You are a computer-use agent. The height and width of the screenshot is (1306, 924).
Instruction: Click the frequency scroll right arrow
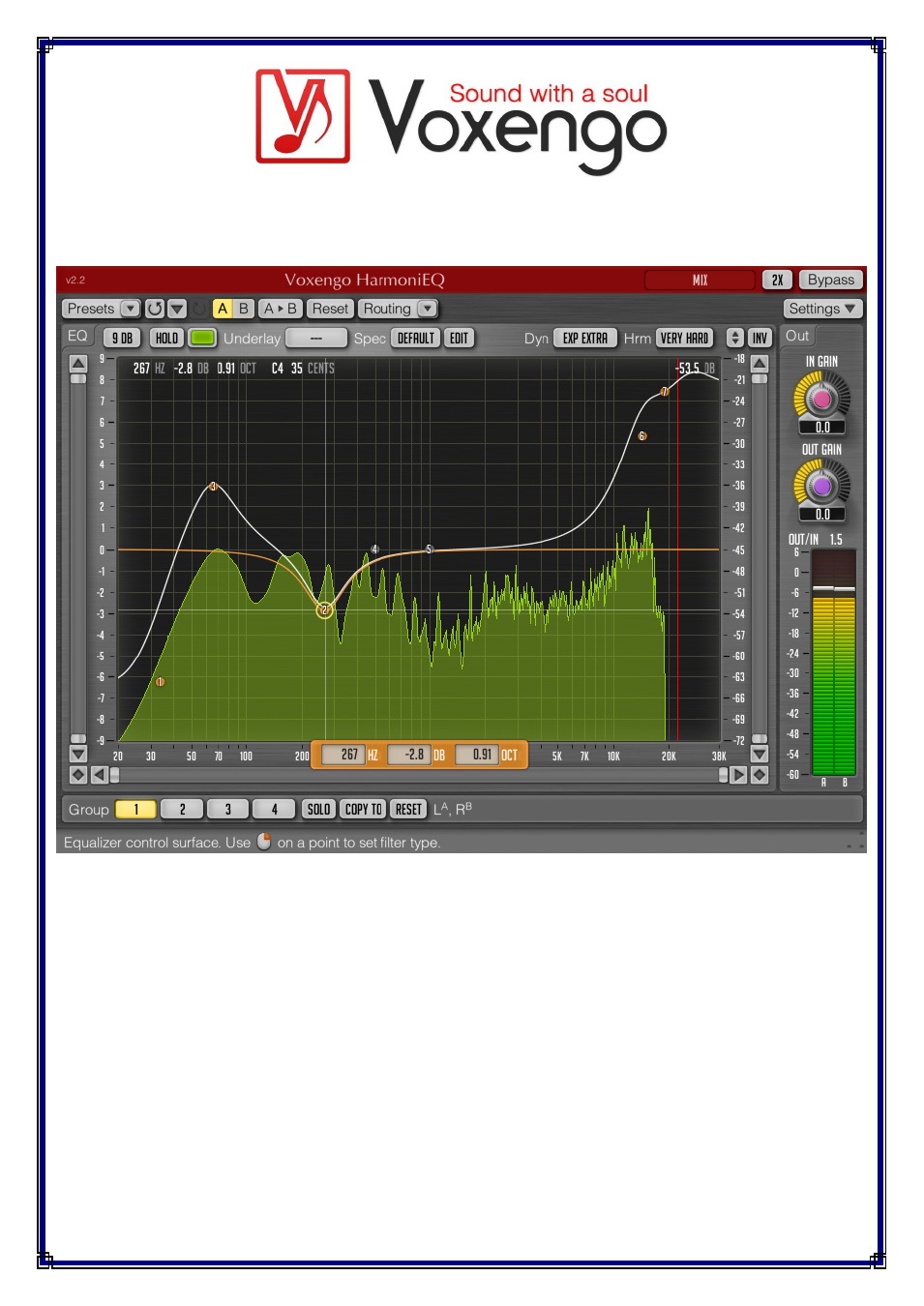tap(738, 775)
